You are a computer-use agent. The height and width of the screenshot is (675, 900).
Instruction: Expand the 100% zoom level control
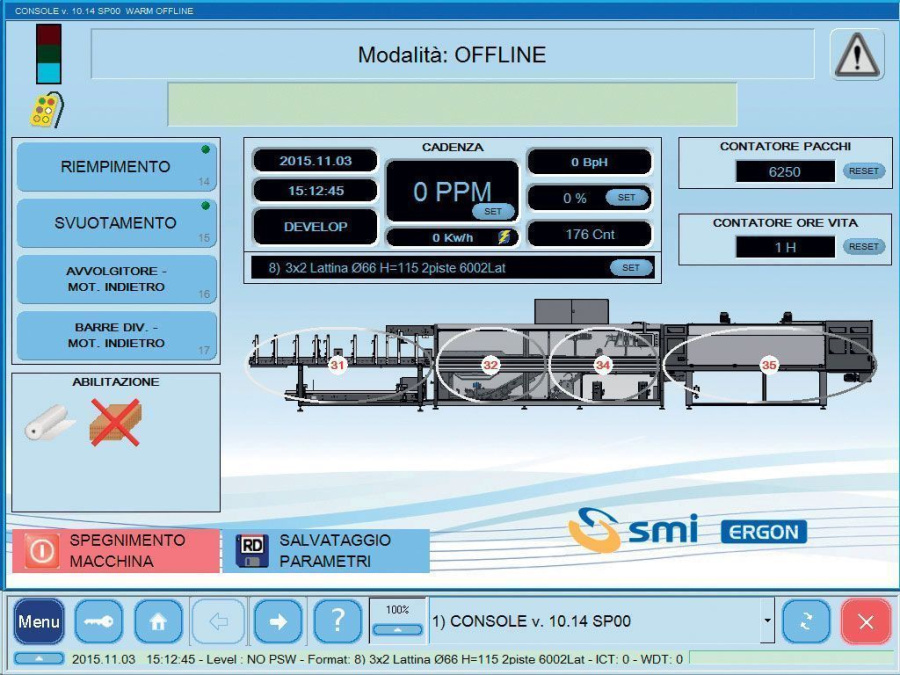pyautogui.click(x=397, y=630)
